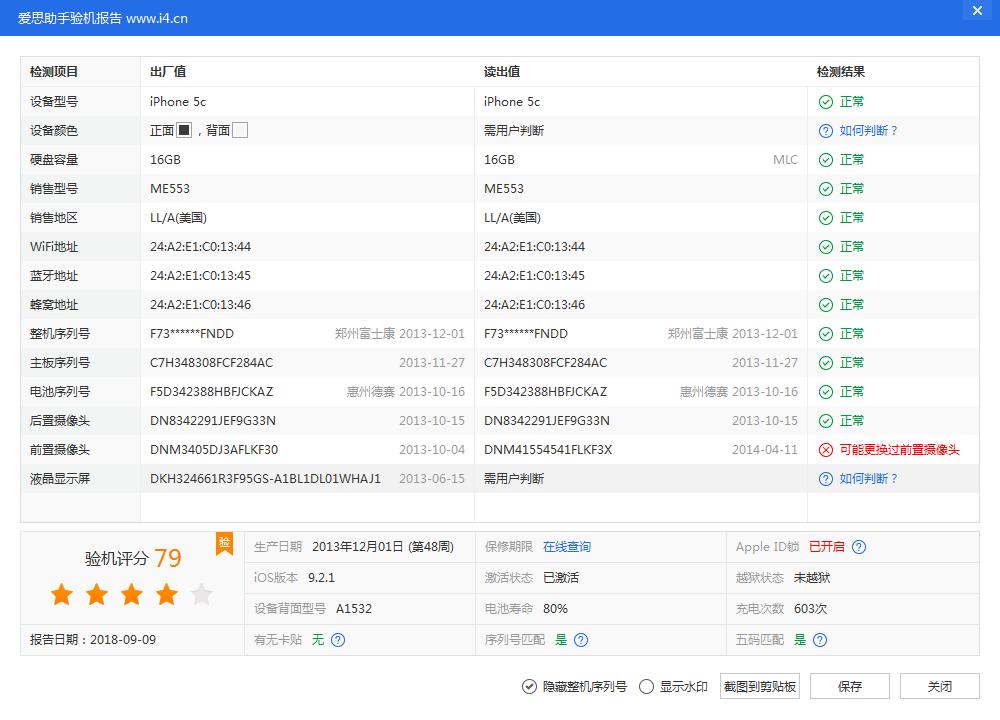This screenshot has height=720, width=1000.
Task: Click the red error icon for 前置摄像头
Action: pyautogui.click(x=825, y=450)
